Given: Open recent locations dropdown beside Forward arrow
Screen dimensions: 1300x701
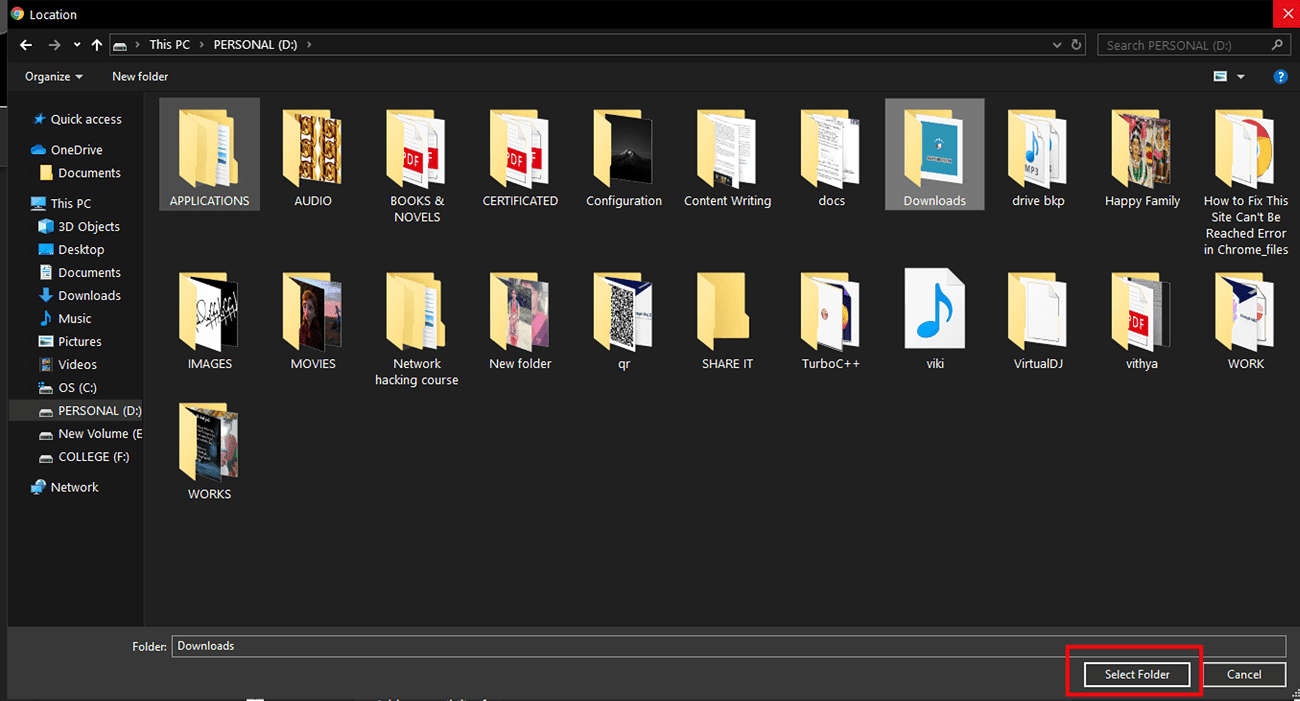Looking at the screenshot, I should click(76, 45).
